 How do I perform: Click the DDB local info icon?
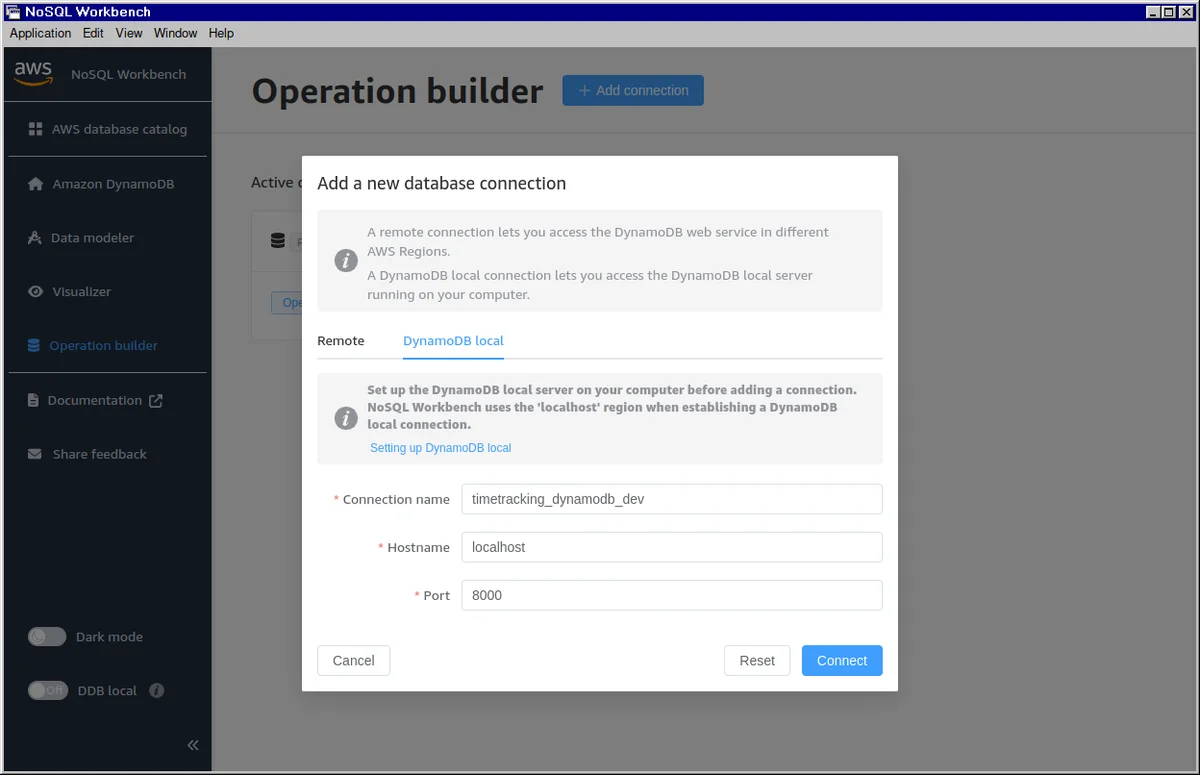pyautogui.click(x=156, y=690)
